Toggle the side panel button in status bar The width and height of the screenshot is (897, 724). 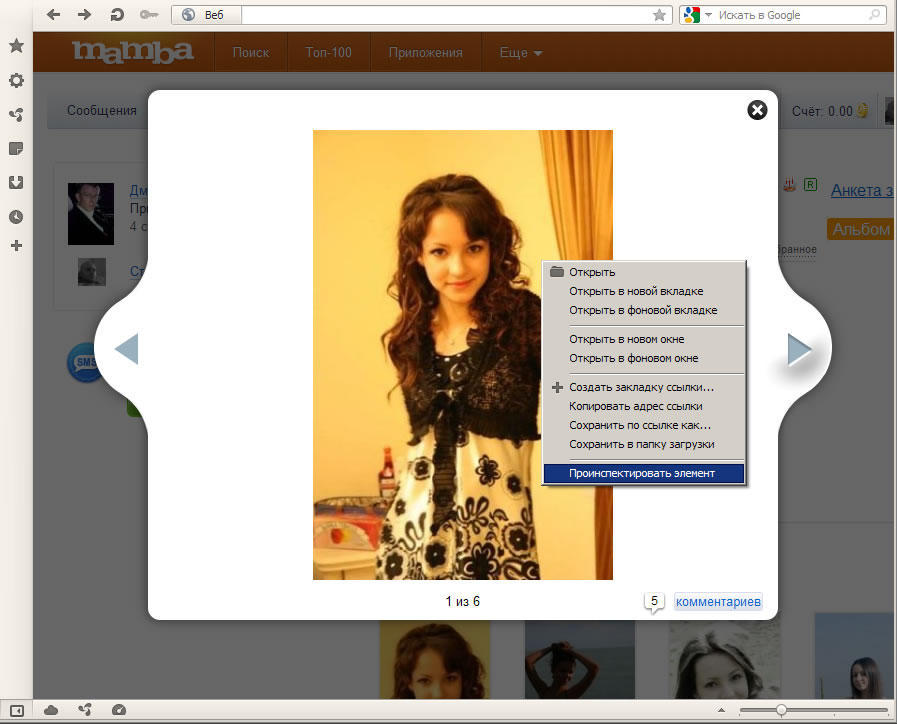click(x=16, y=710)
